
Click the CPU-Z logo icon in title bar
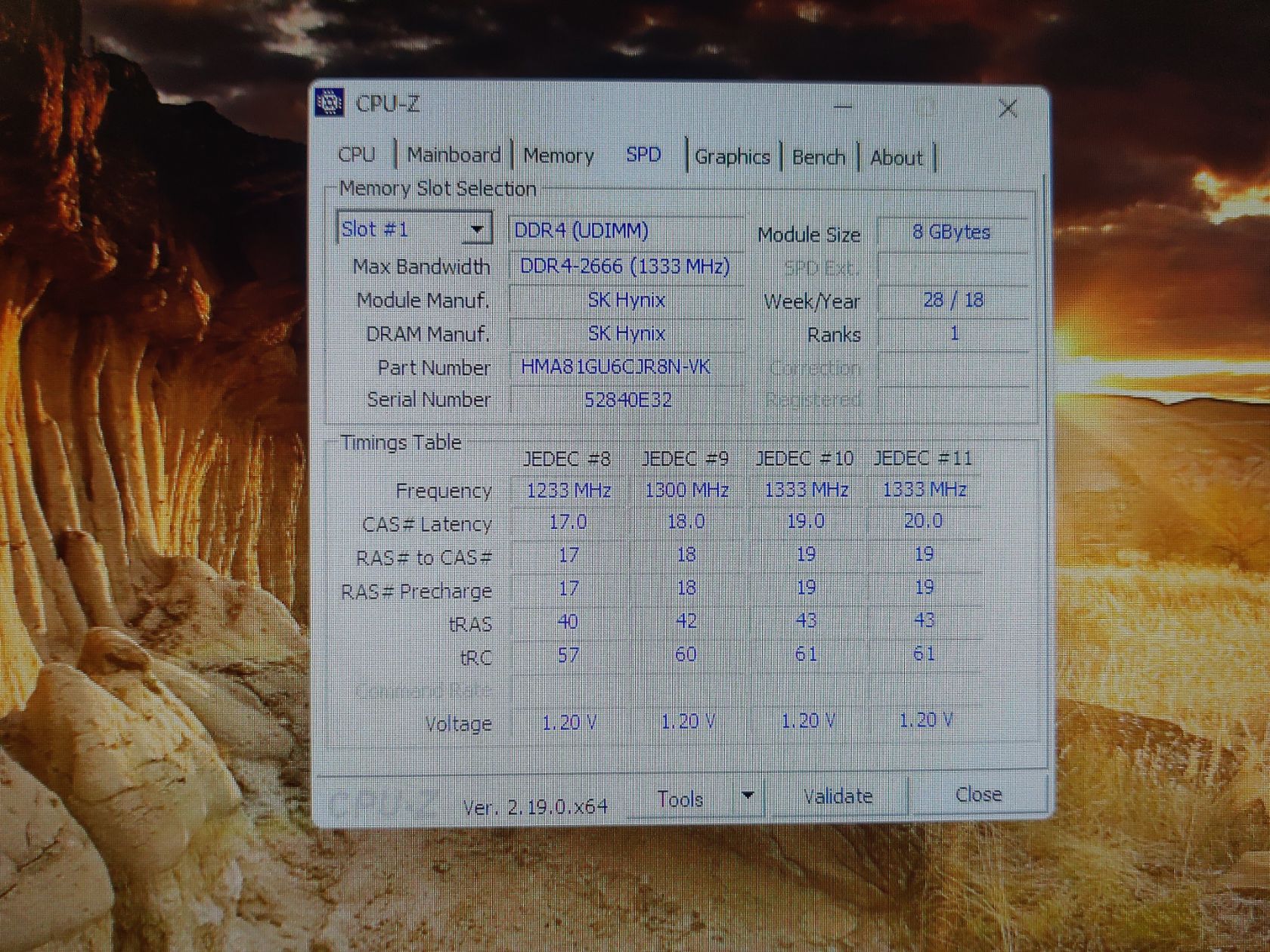(x=330, y=103)
